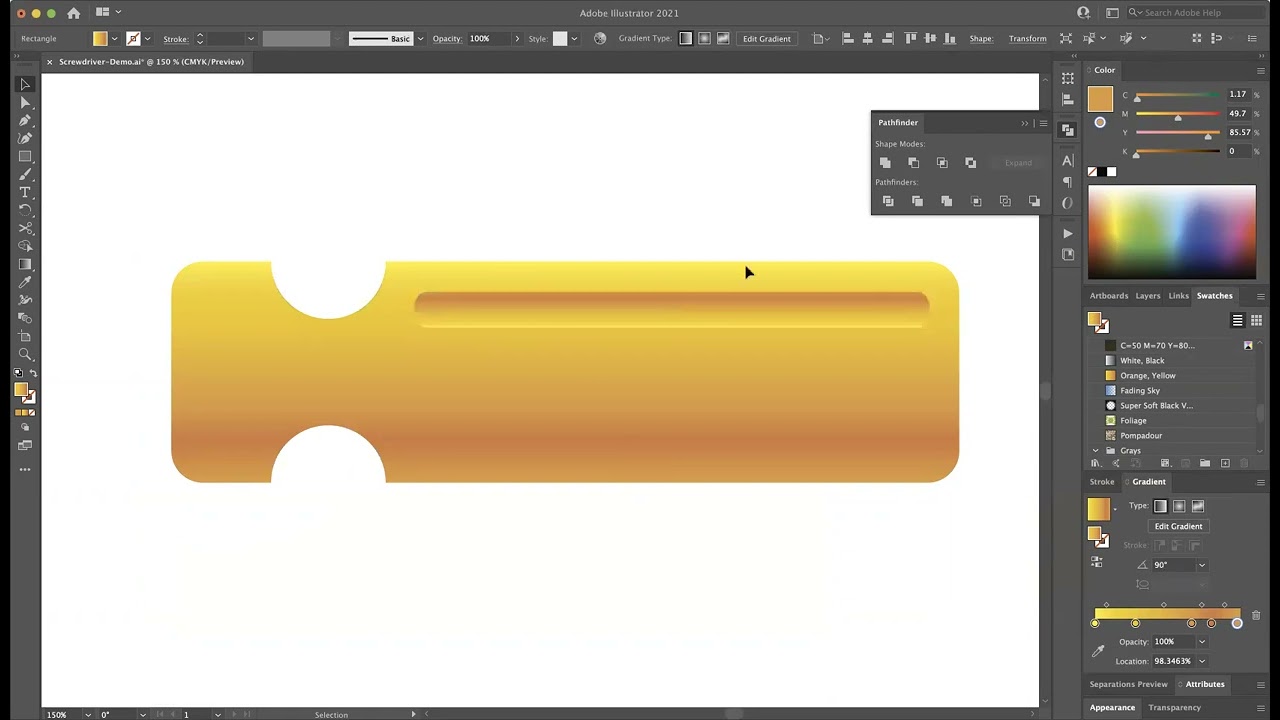
Task: Click the Transform link in control bar
Action: click(1027, 38)
